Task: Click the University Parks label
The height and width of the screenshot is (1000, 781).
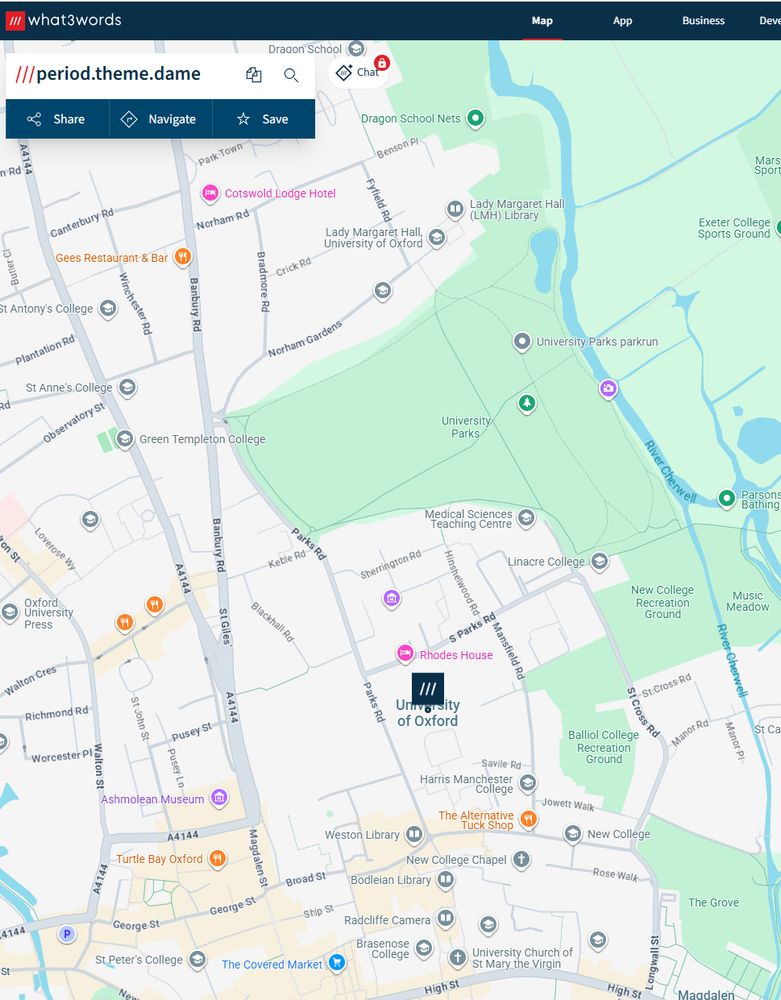Action: click(x=466, y=427)
